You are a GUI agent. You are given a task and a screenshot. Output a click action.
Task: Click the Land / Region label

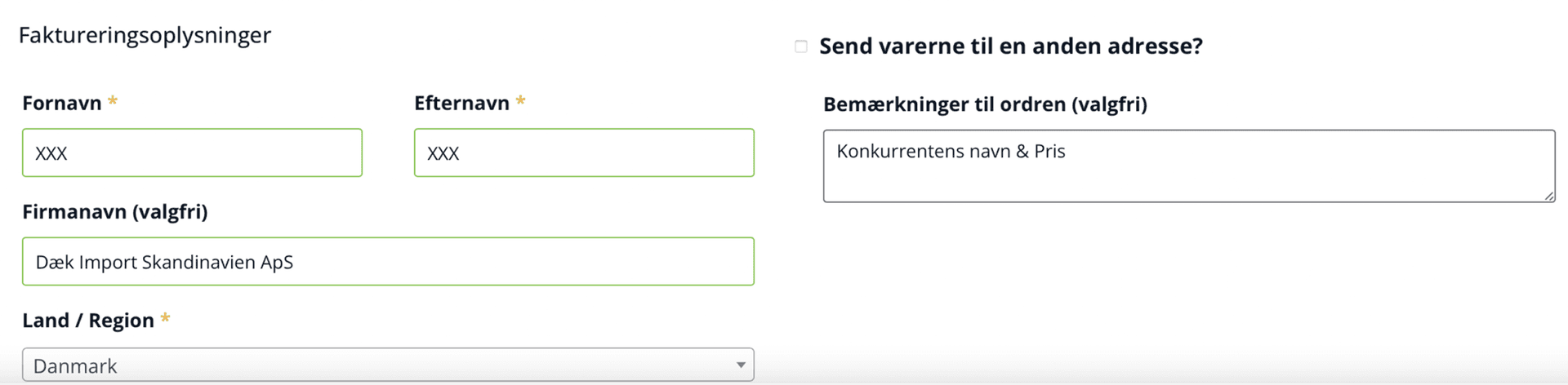88,321
